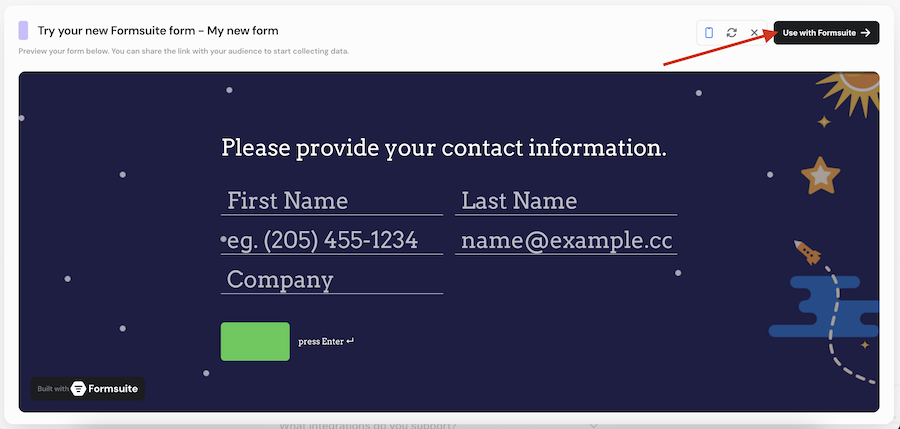Viewport: 900px width, 429px height.
Task: Focus the Company text field
Action: [331, 280]
